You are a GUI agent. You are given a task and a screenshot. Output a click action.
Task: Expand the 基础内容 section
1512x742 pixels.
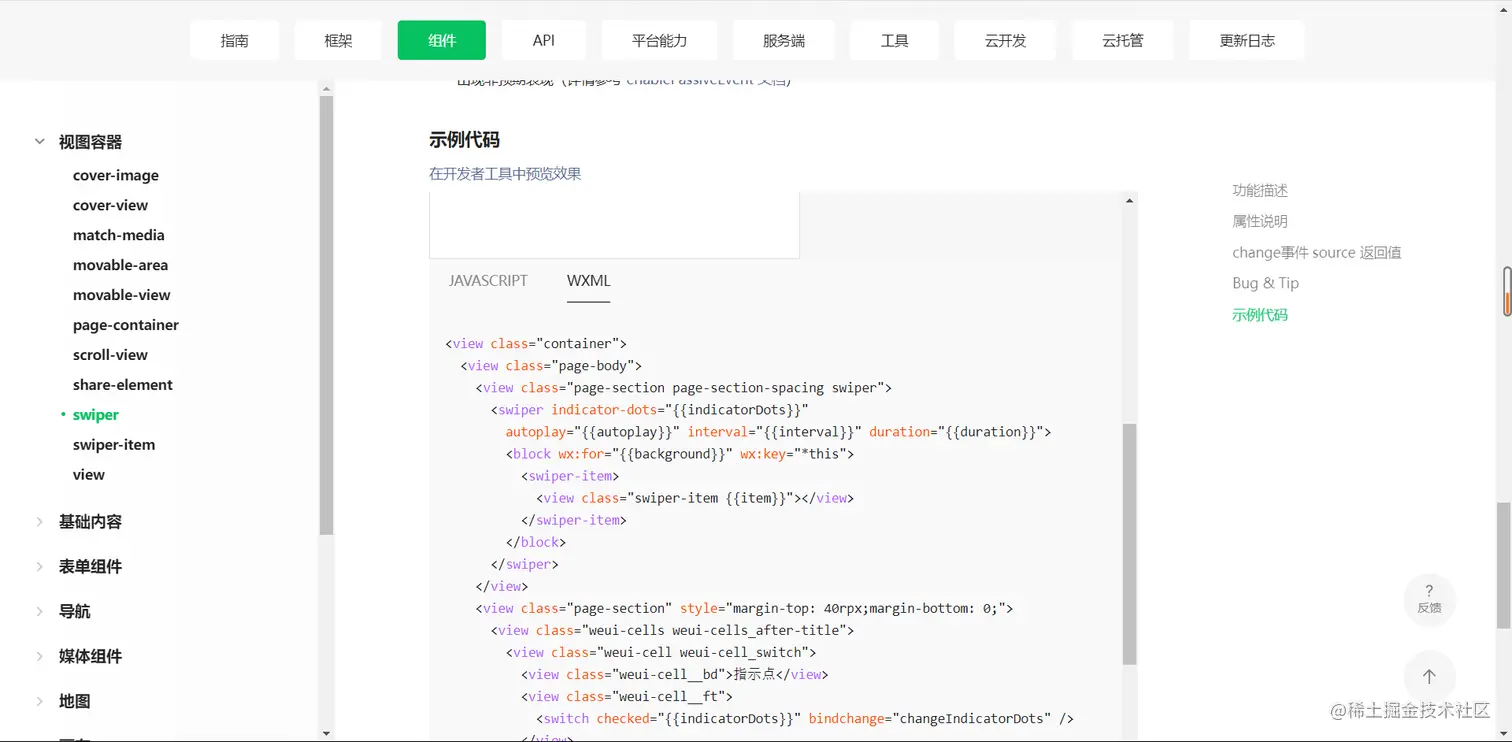pos(90,522)
